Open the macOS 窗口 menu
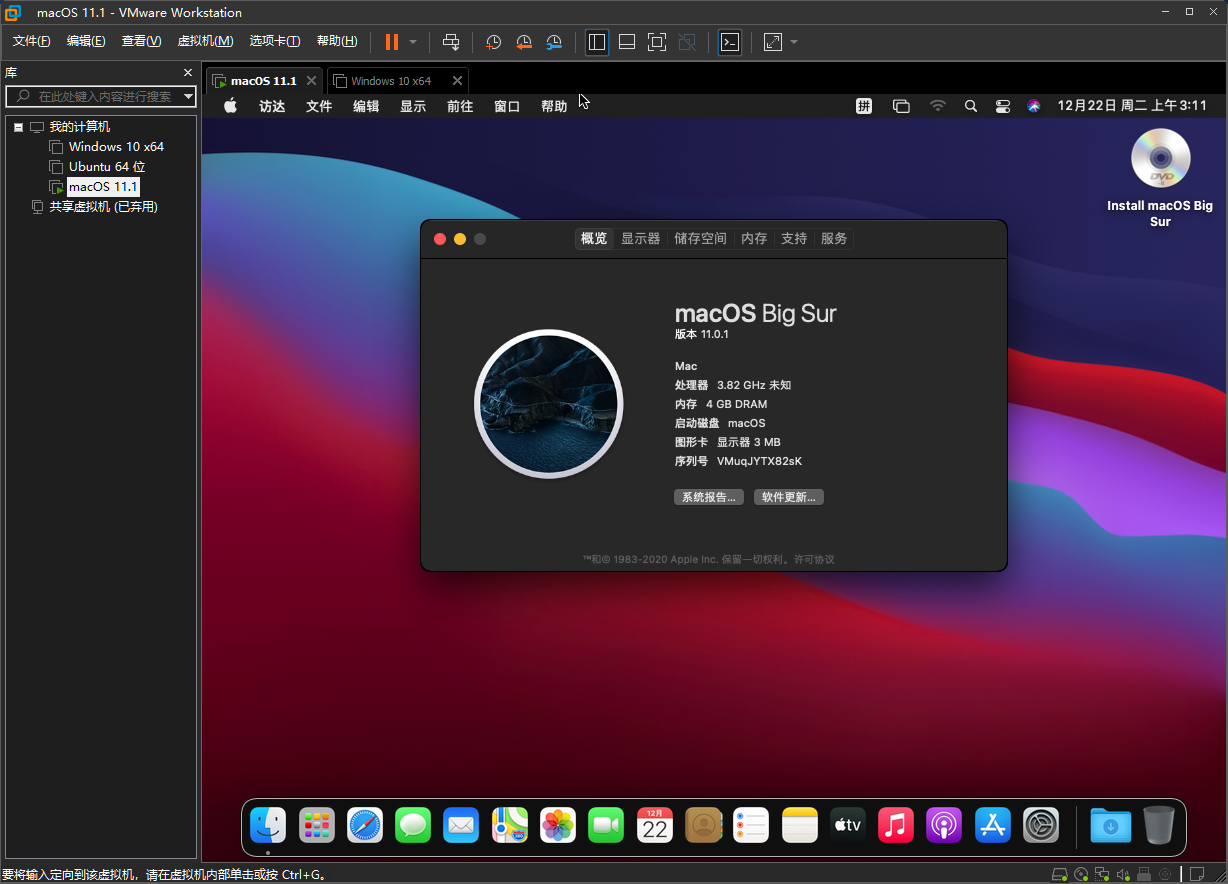This screenshot has width=1228, height=884. 507,106
